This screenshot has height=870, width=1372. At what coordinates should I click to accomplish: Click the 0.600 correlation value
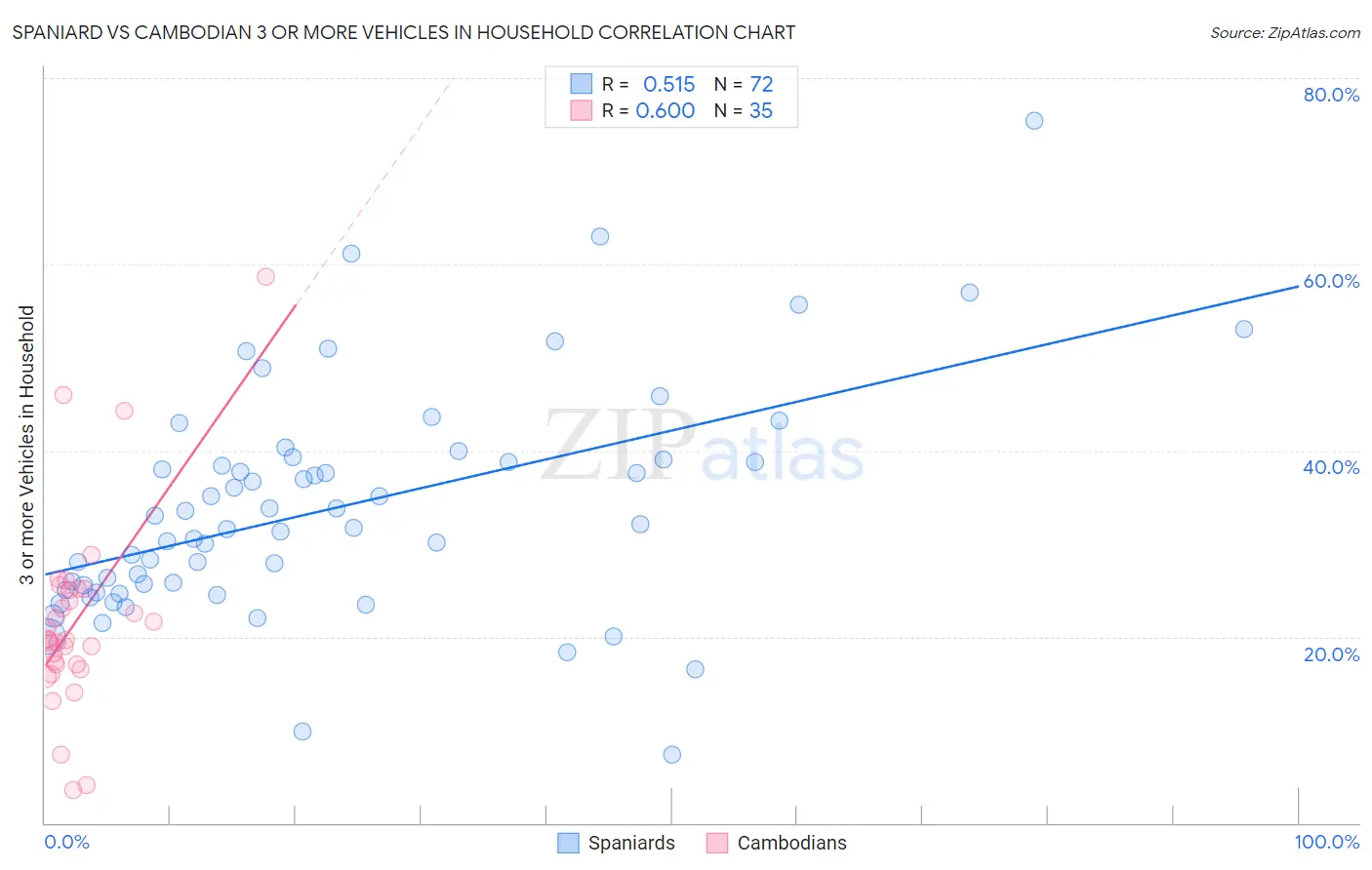(666, 110)
